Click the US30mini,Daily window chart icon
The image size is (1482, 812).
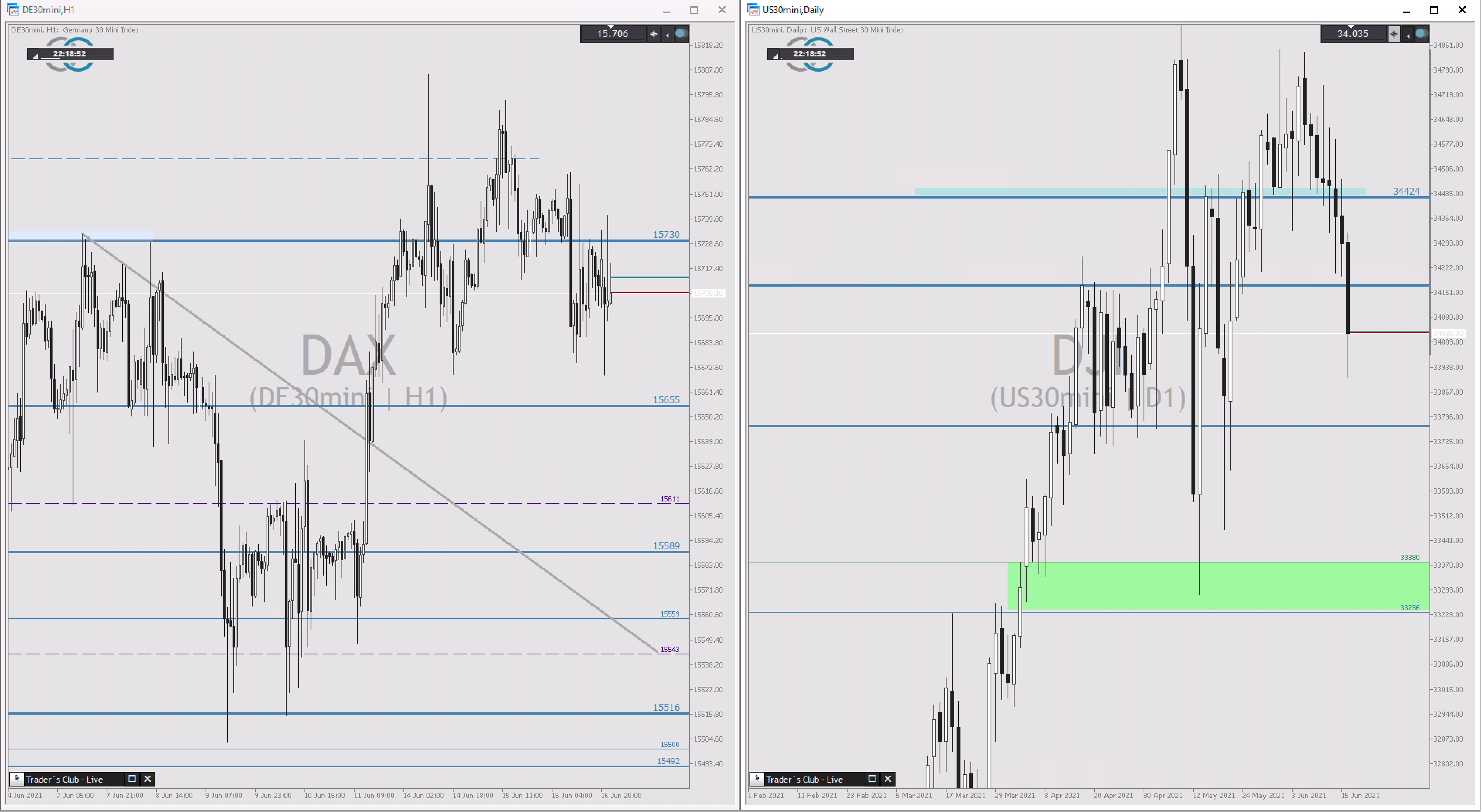753,10
